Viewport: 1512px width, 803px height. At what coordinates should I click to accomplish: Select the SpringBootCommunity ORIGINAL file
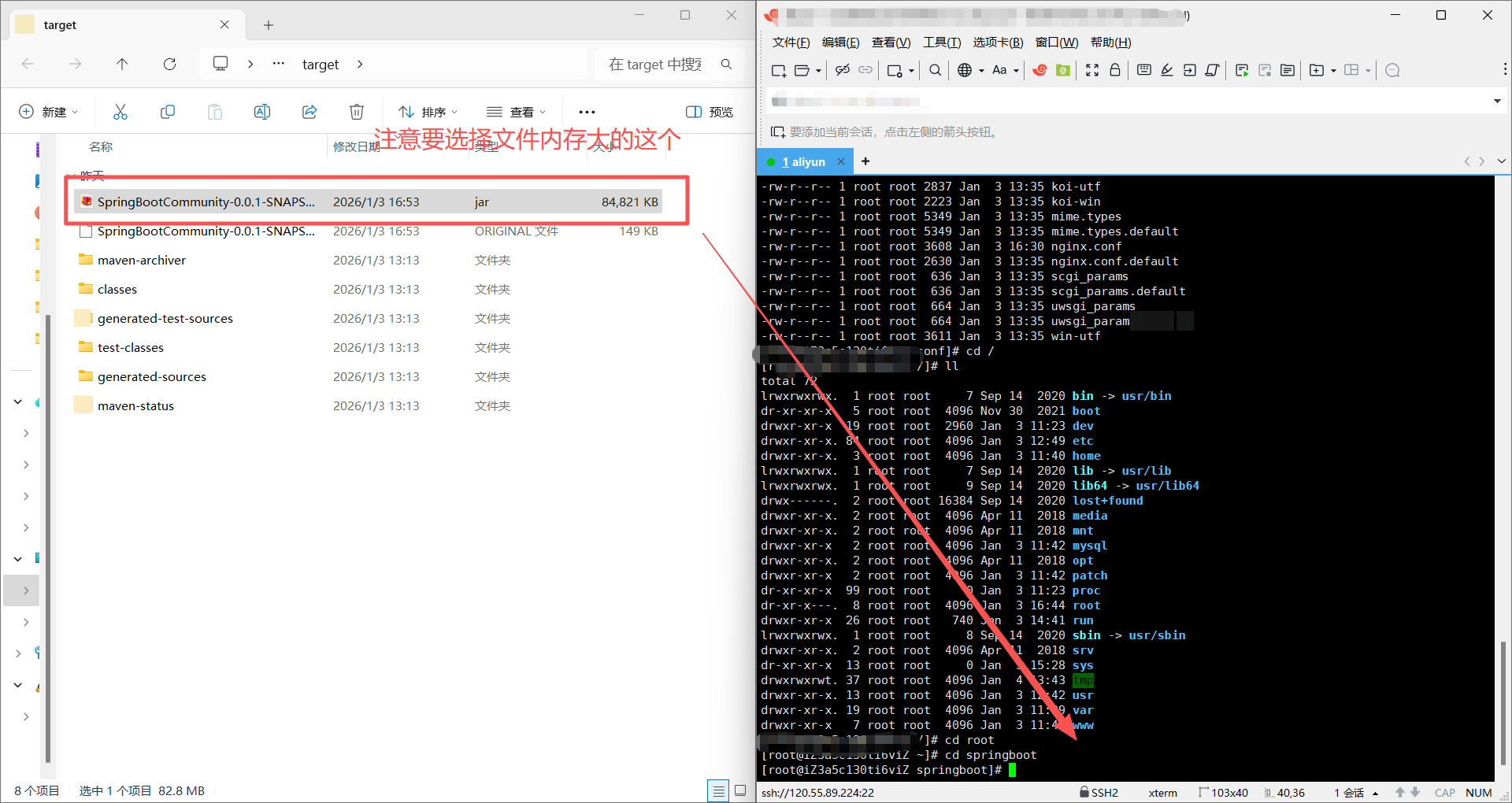(369, 231)
